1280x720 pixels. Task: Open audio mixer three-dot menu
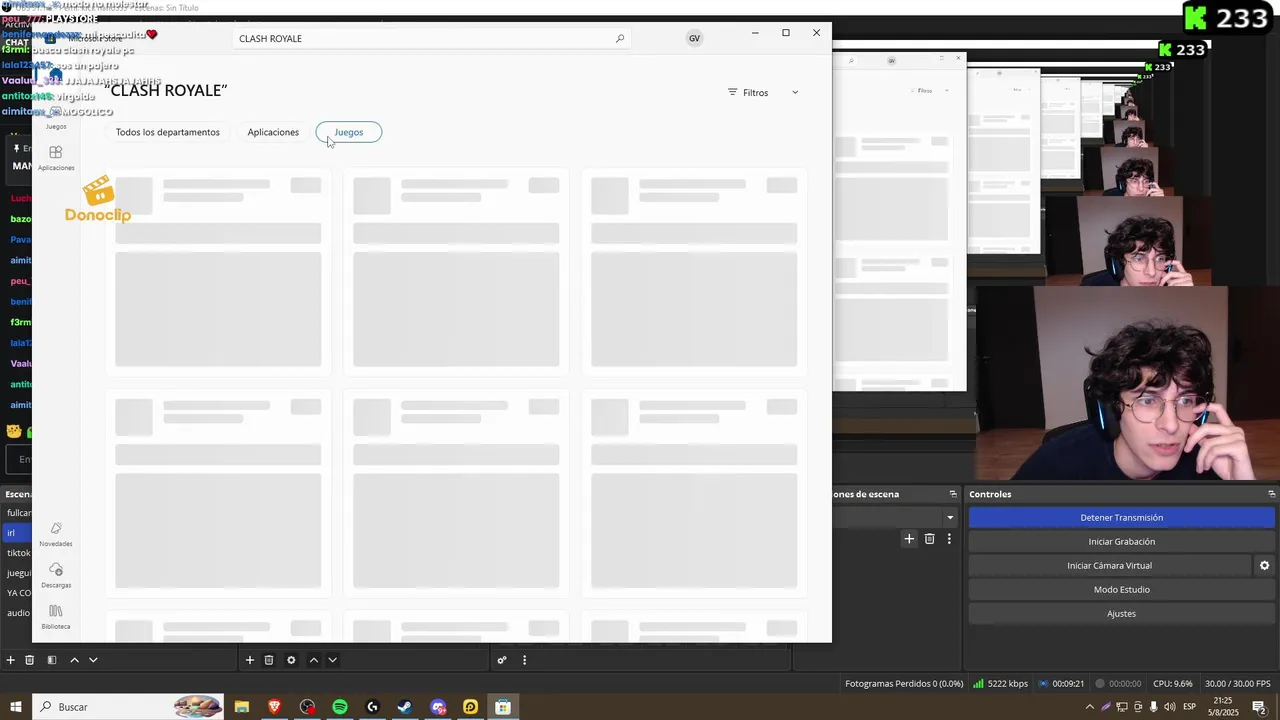(524, 660)
